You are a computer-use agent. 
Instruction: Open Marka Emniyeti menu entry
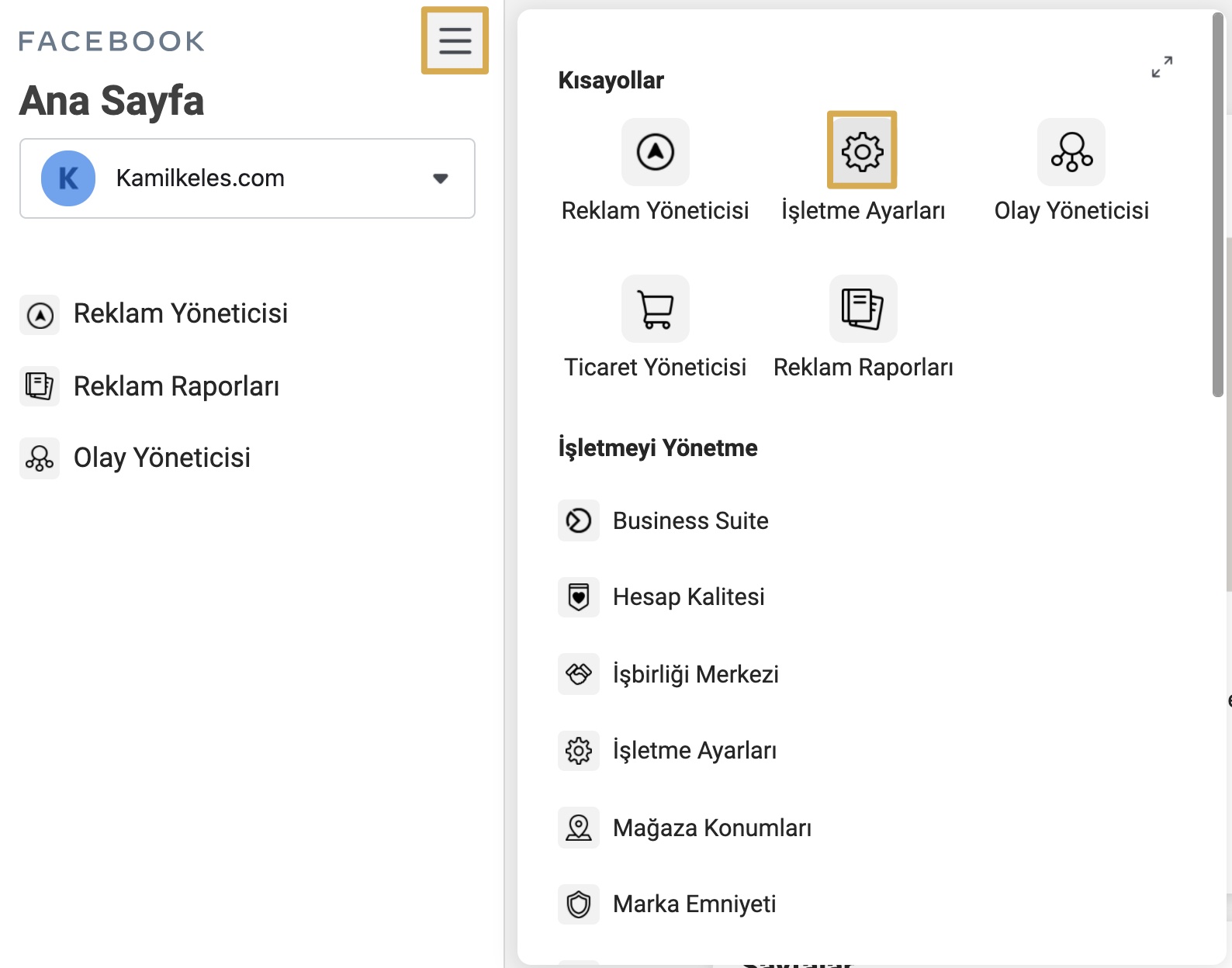tap(694, 904)
